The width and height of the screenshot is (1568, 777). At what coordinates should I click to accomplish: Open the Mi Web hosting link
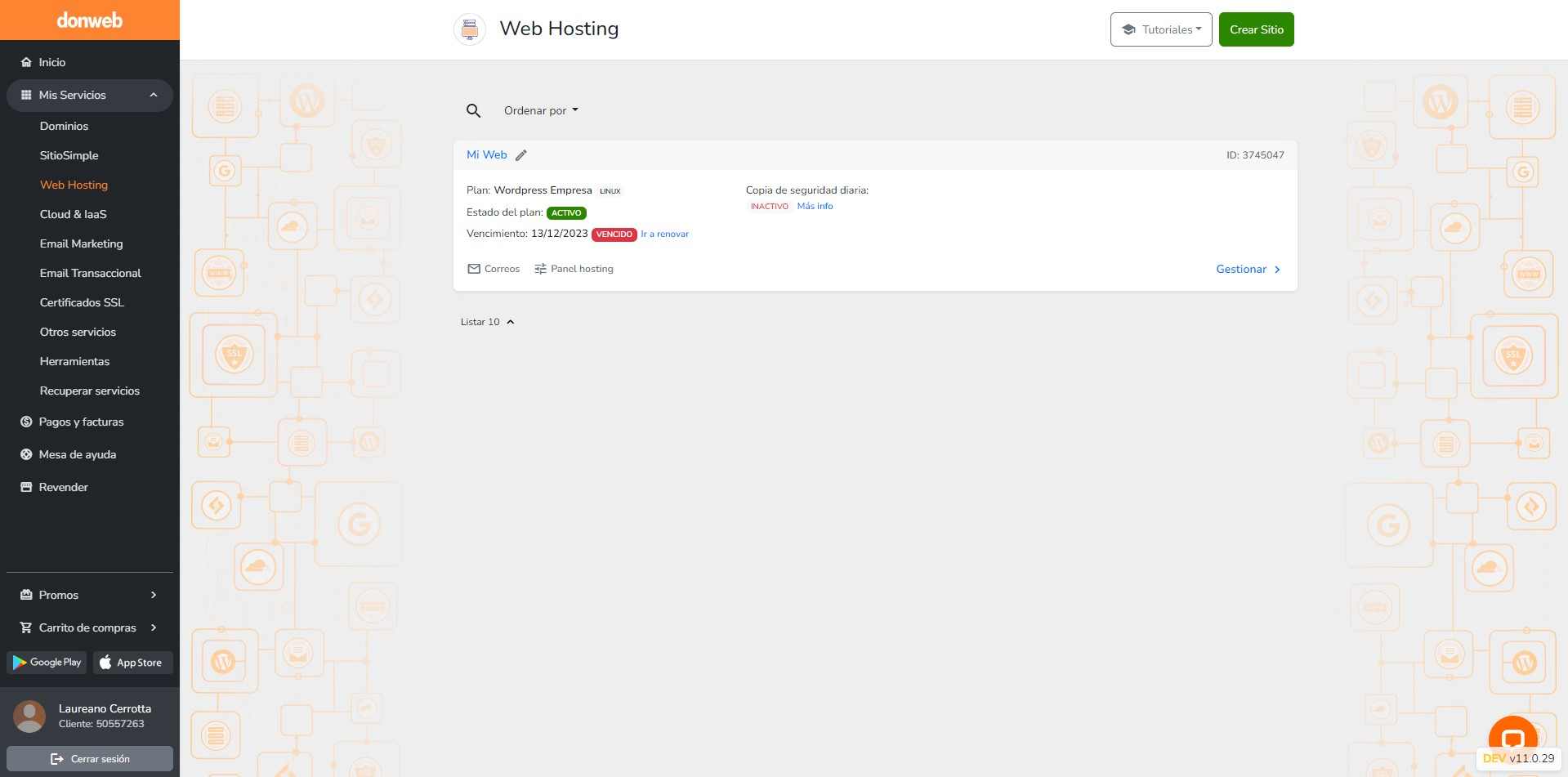tap(487, 154)
